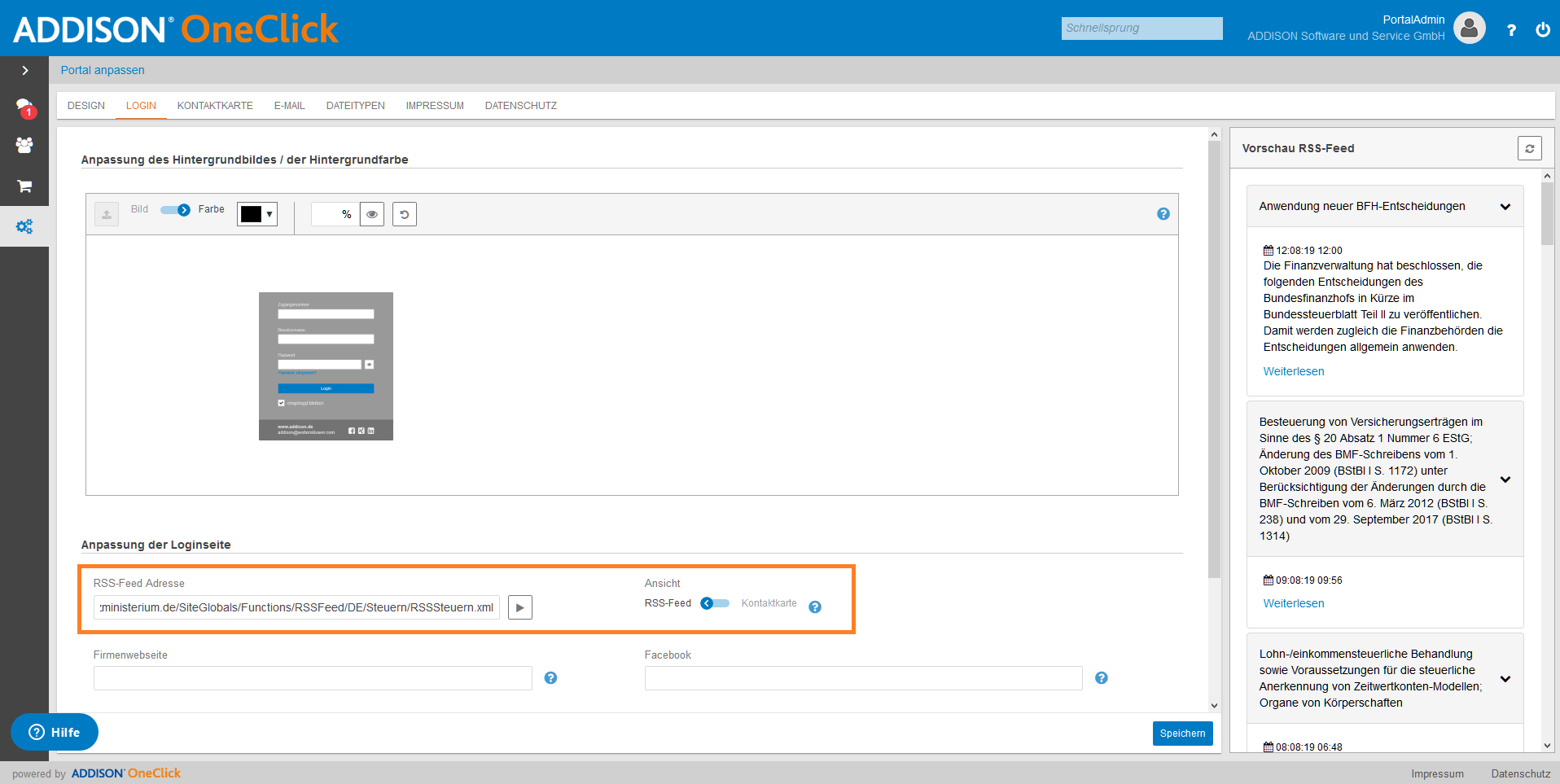1560x784 pixels.
Task: Switch to the DATENSCHUTZ tab
Action: click(521, 106)
